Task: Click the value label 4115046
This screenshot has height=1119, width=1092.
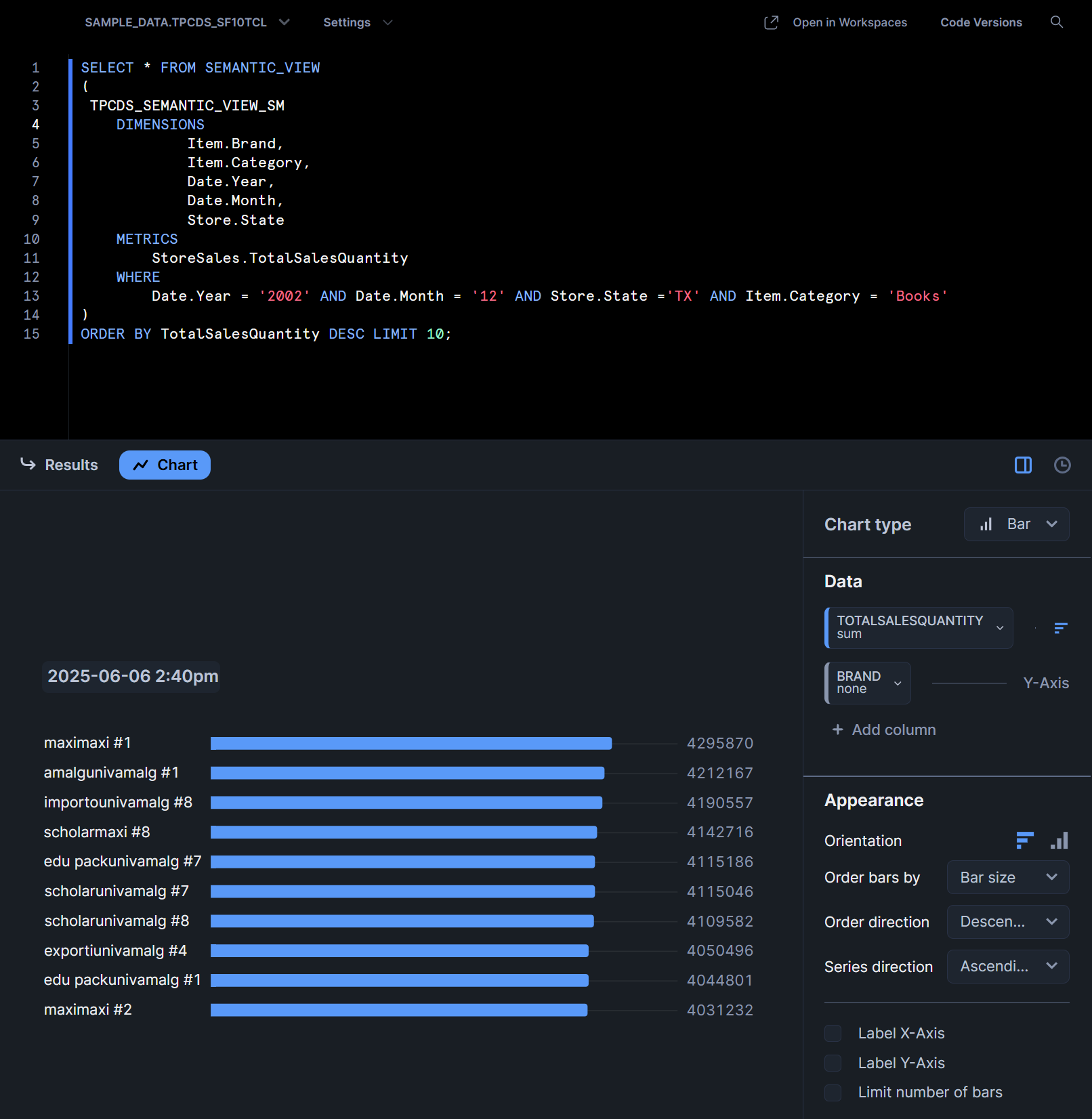Action: [720, 891]
